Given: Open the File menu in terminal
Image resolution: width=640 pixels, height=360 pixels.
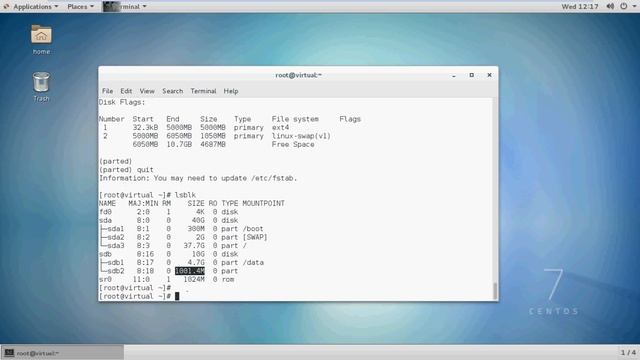Looking at the screenshot, I should (107, 91).
